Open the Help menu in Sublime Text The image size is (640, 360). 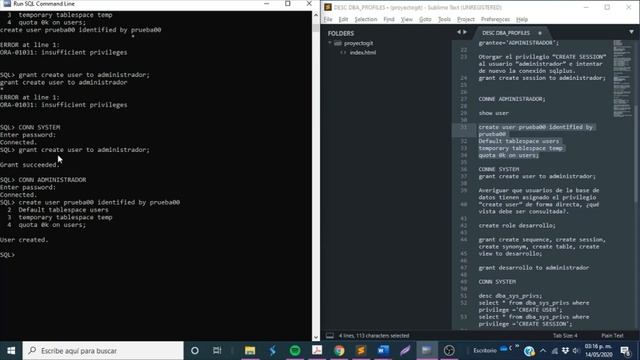pos(522,19)
